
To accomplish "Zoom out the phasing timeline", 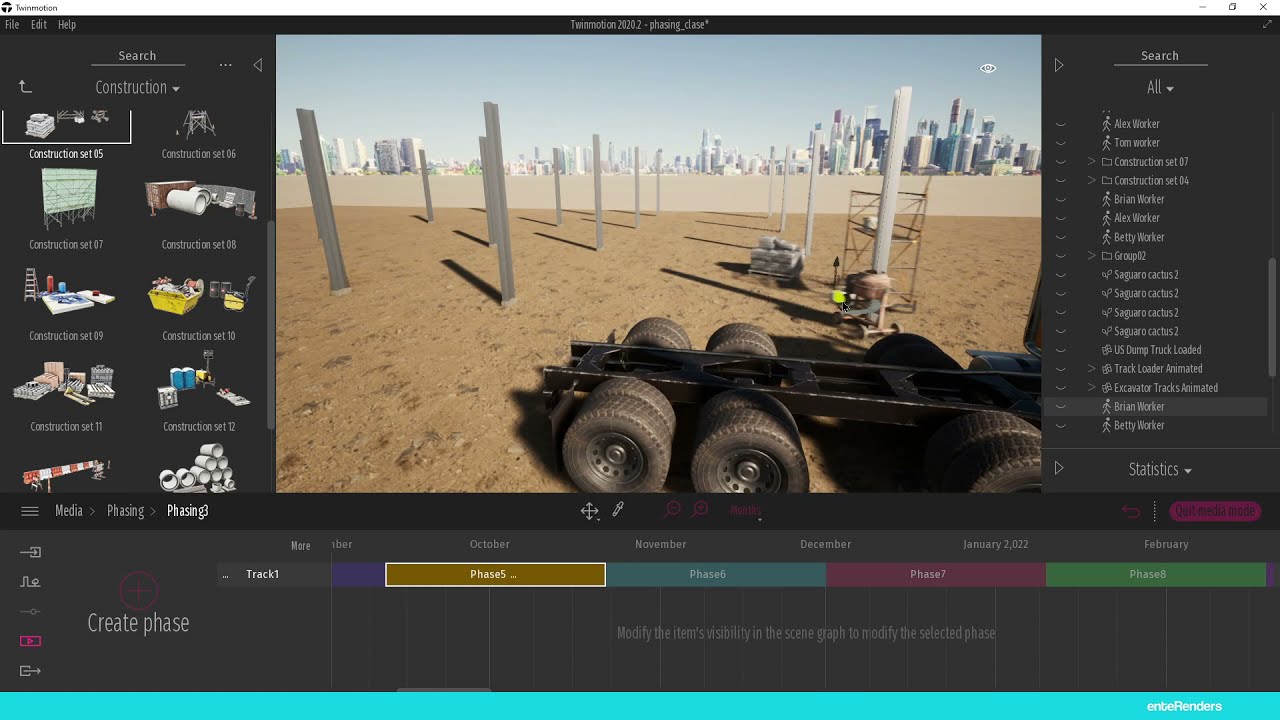I will coord(672,510).
